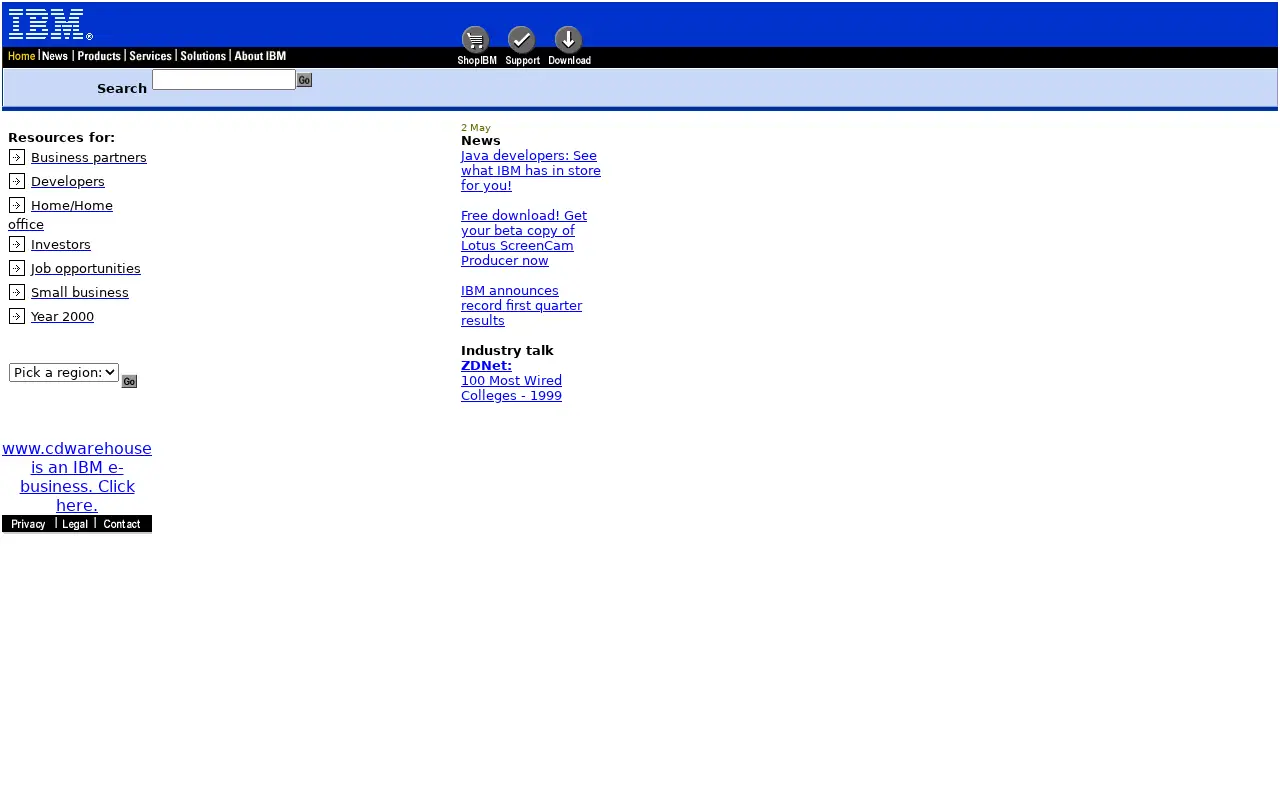Open the Small business link
This screenshot has height=800, width=1280.
(x=80, y=292)
